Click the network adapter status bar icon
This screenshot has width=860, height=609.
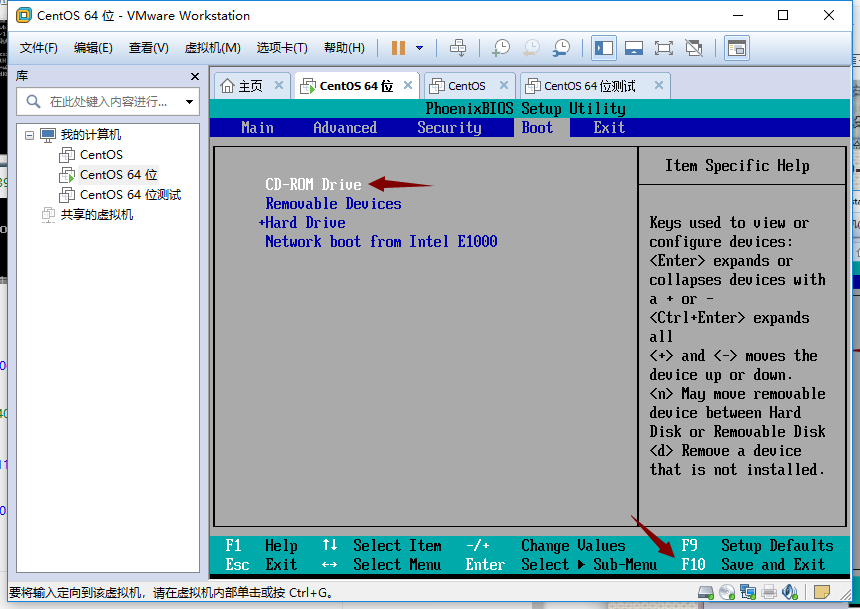(x=748, y=592)
